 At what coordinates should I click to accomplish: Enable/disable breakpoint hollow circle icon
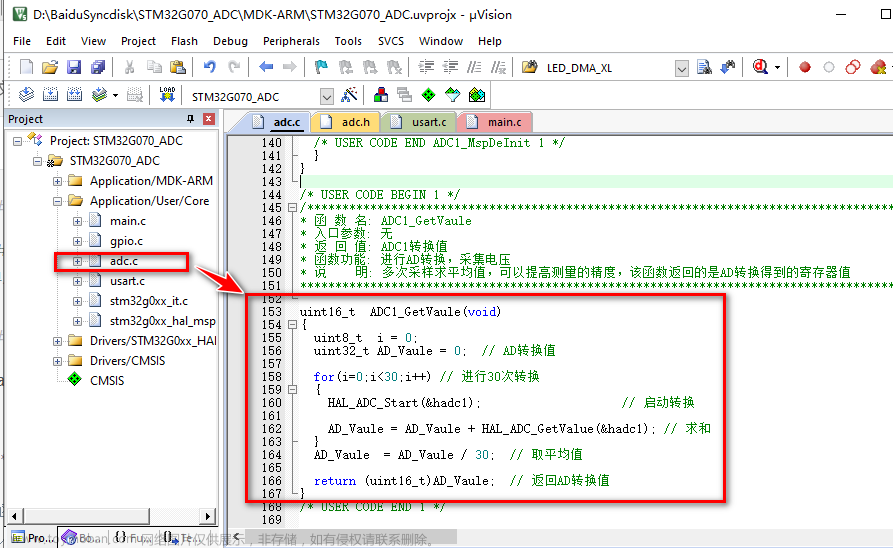(x=829, y=67)
